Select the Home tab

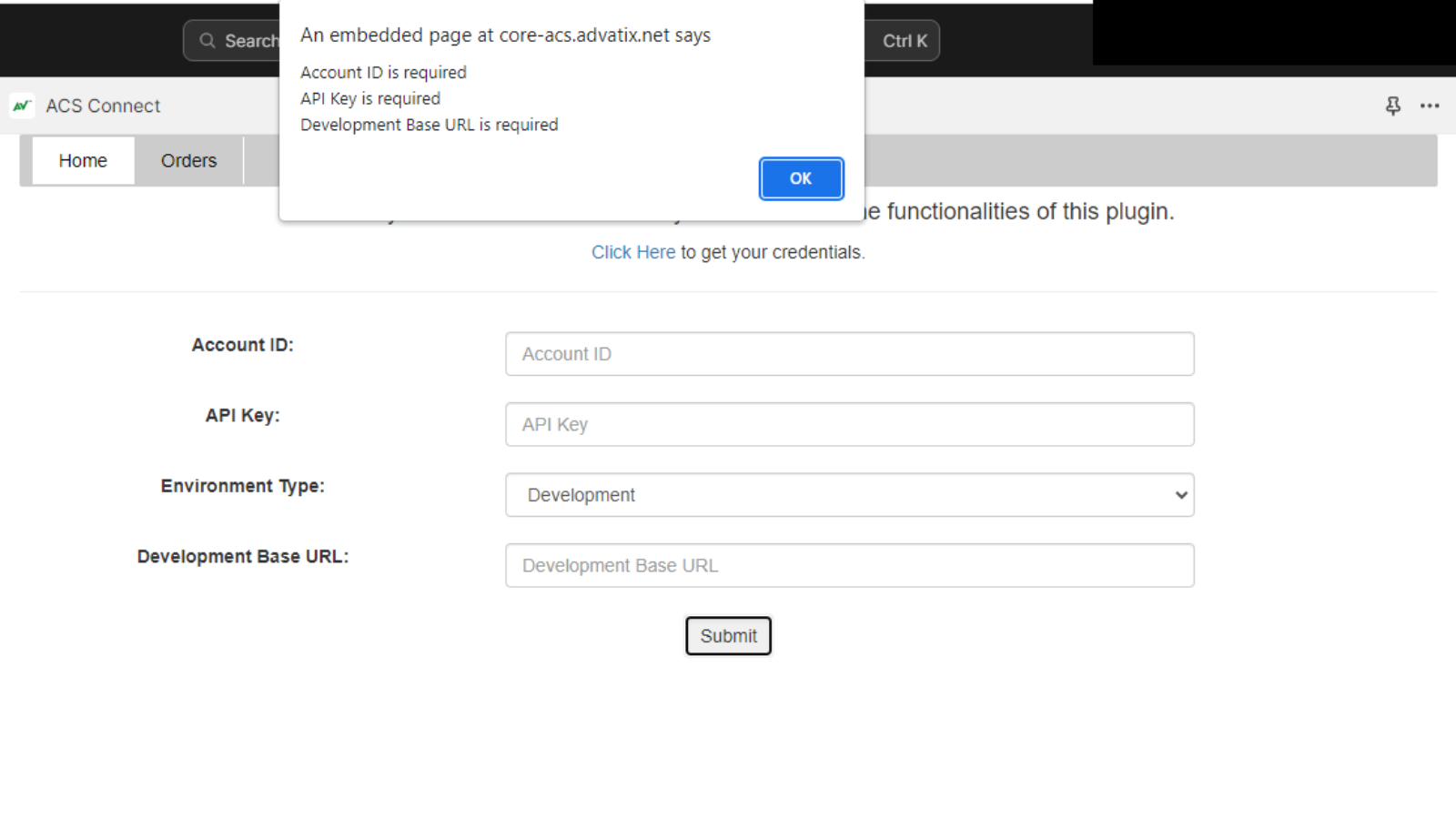click(83, 160)
